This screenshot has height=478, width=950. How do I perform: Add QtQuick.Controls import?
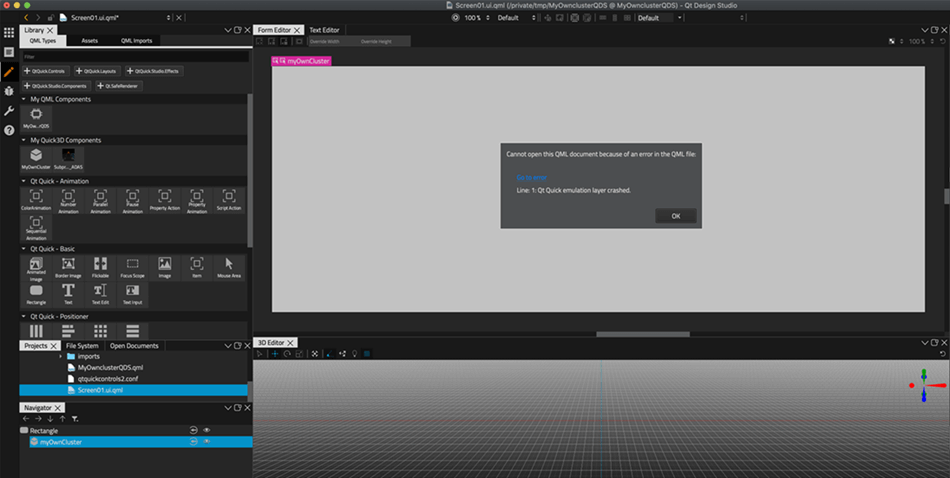pyautogui.click(x=46, y=71)
